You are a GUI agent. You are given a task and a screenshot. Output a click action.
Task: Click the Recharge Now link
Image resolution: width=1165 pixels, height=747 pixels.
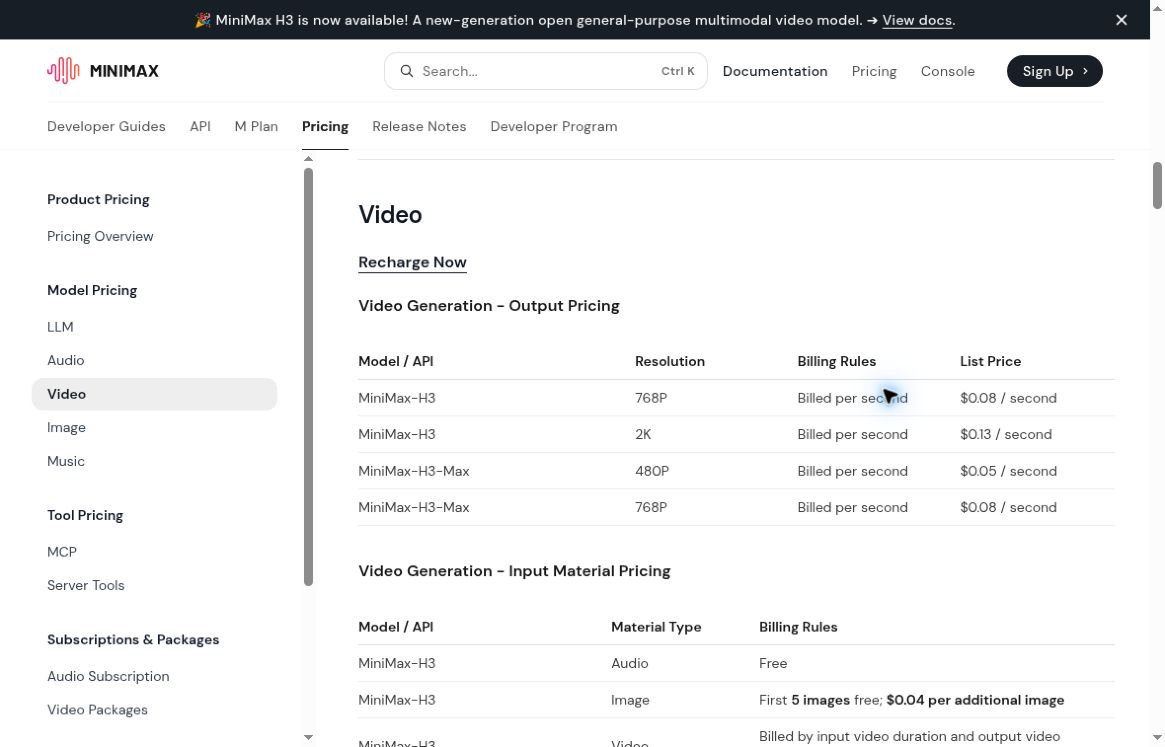(x=412, y=262)
